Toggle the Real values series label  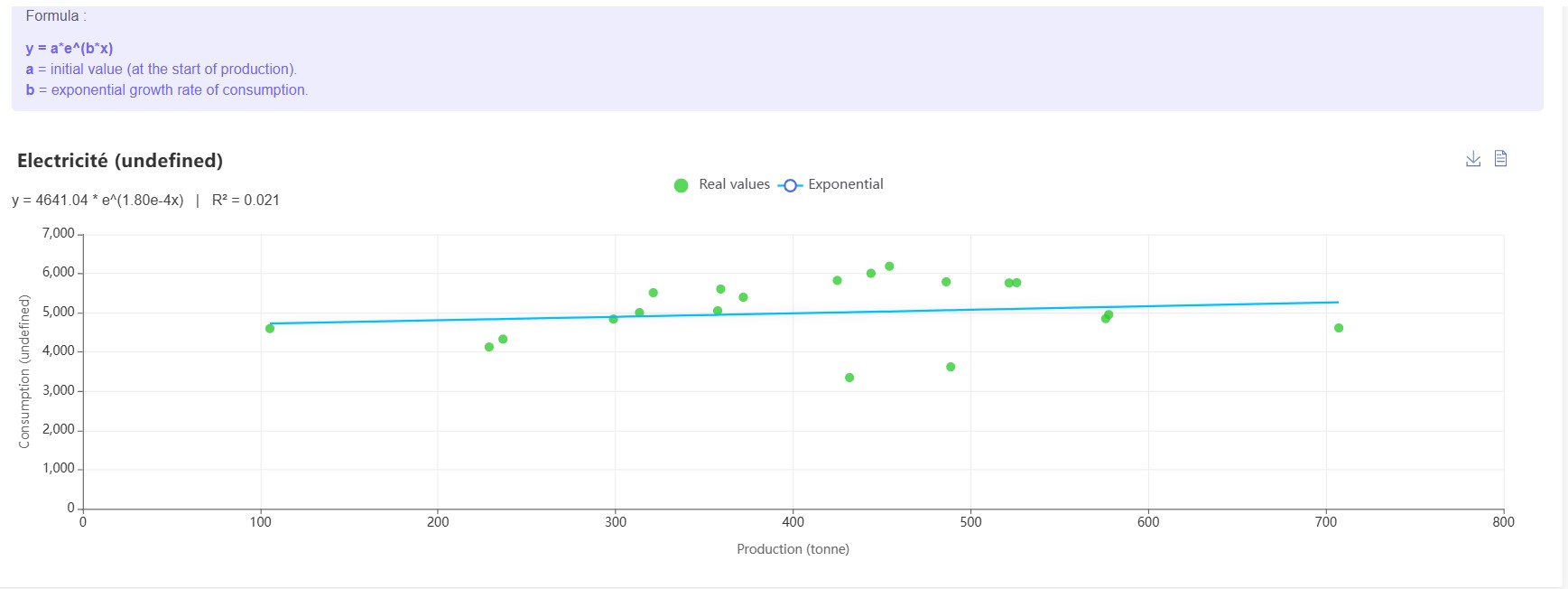(734, 184)
